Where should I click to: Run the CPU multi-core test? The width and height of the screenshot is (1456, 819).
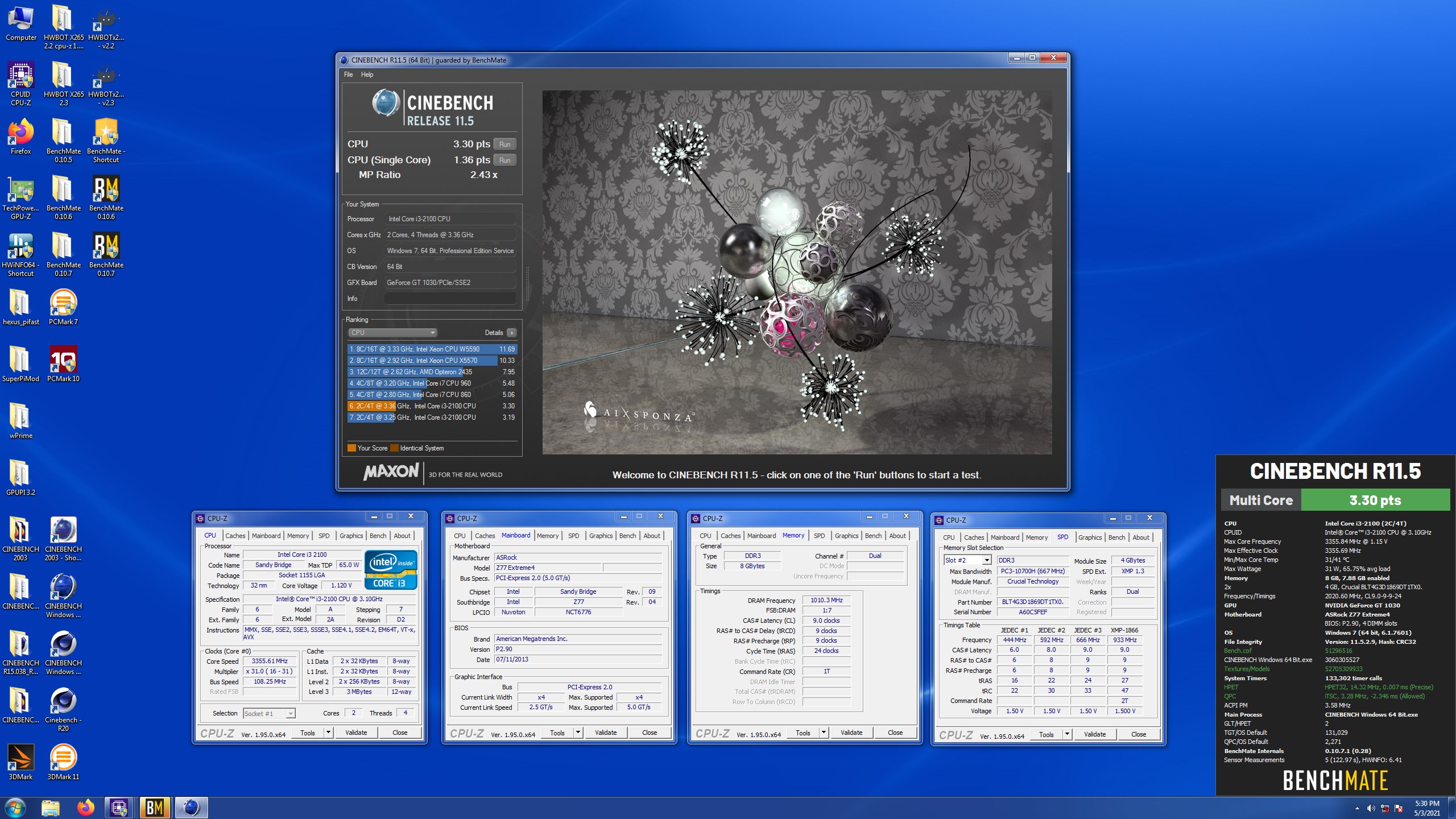(x=504, y=144)
